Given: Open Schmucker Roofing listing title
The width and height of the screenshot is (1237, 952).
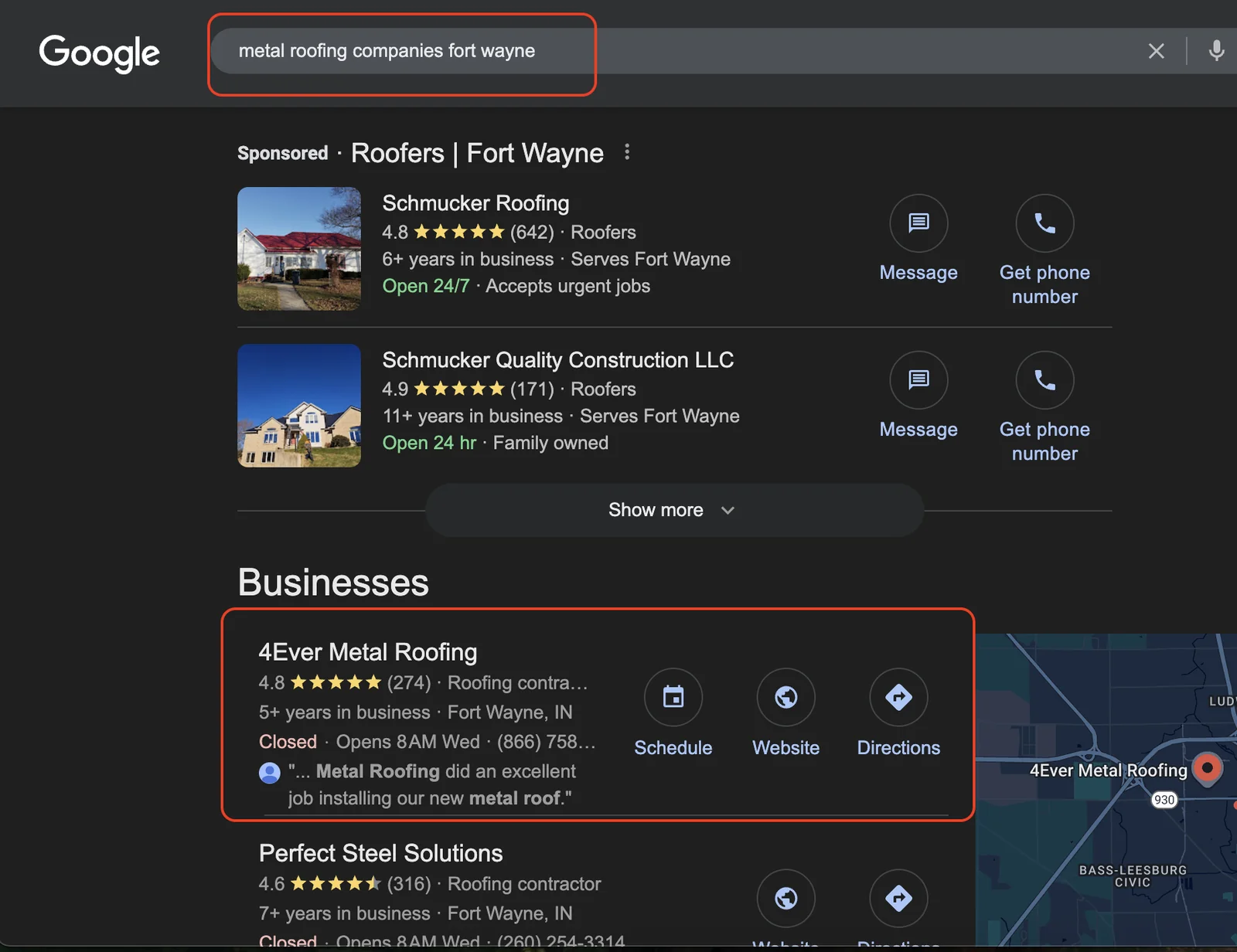Looking at the screenshot, I should coord(475,203).
